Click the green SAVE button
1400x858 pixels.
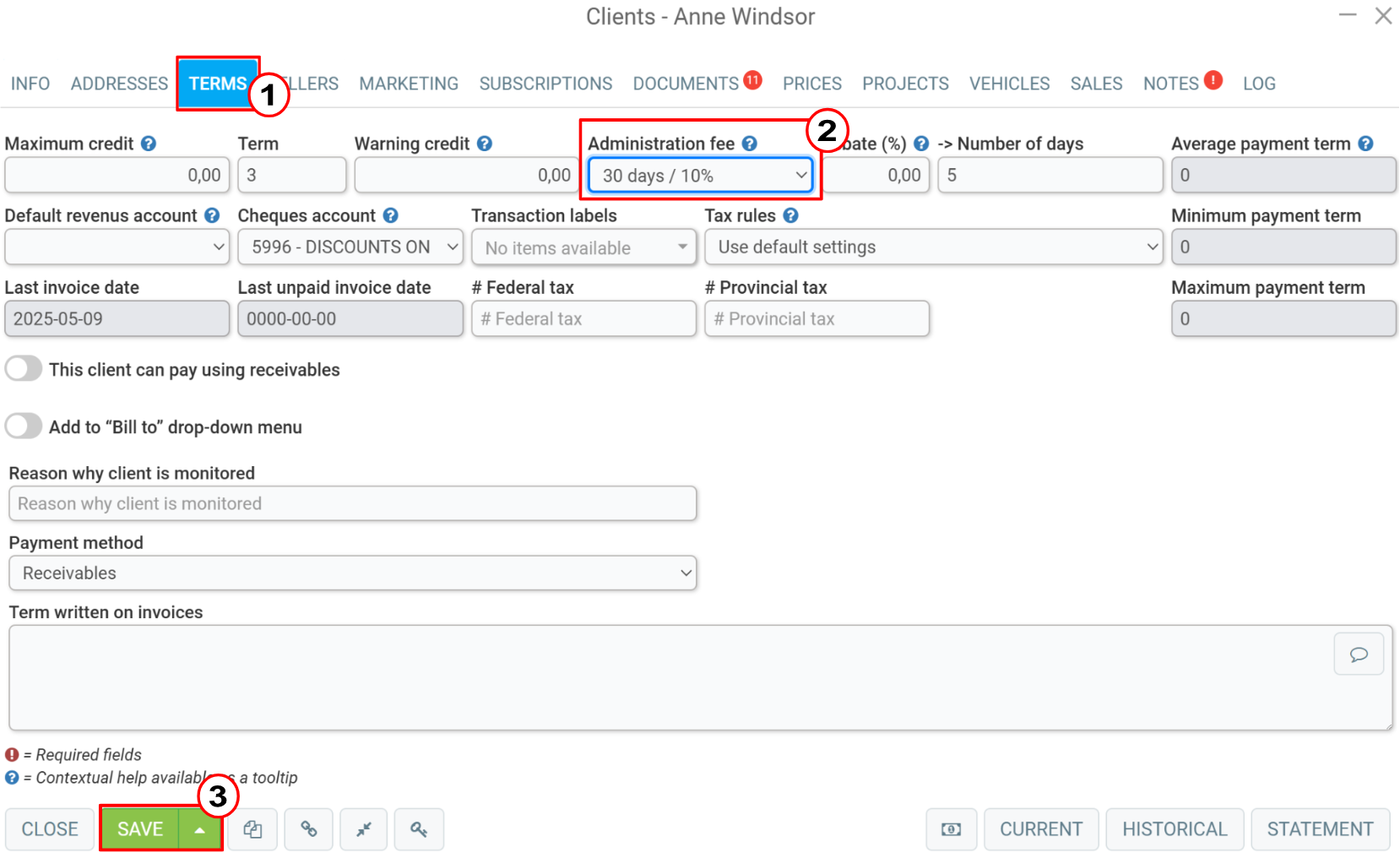(x=140, y=829)
